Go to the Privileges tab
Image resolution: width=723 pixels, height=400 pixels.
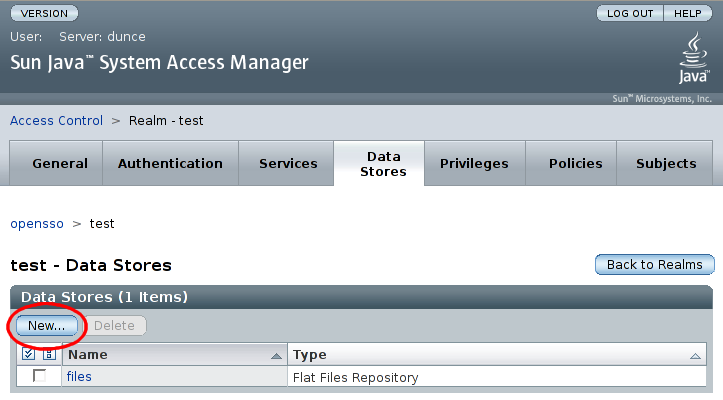pos(474,163)
